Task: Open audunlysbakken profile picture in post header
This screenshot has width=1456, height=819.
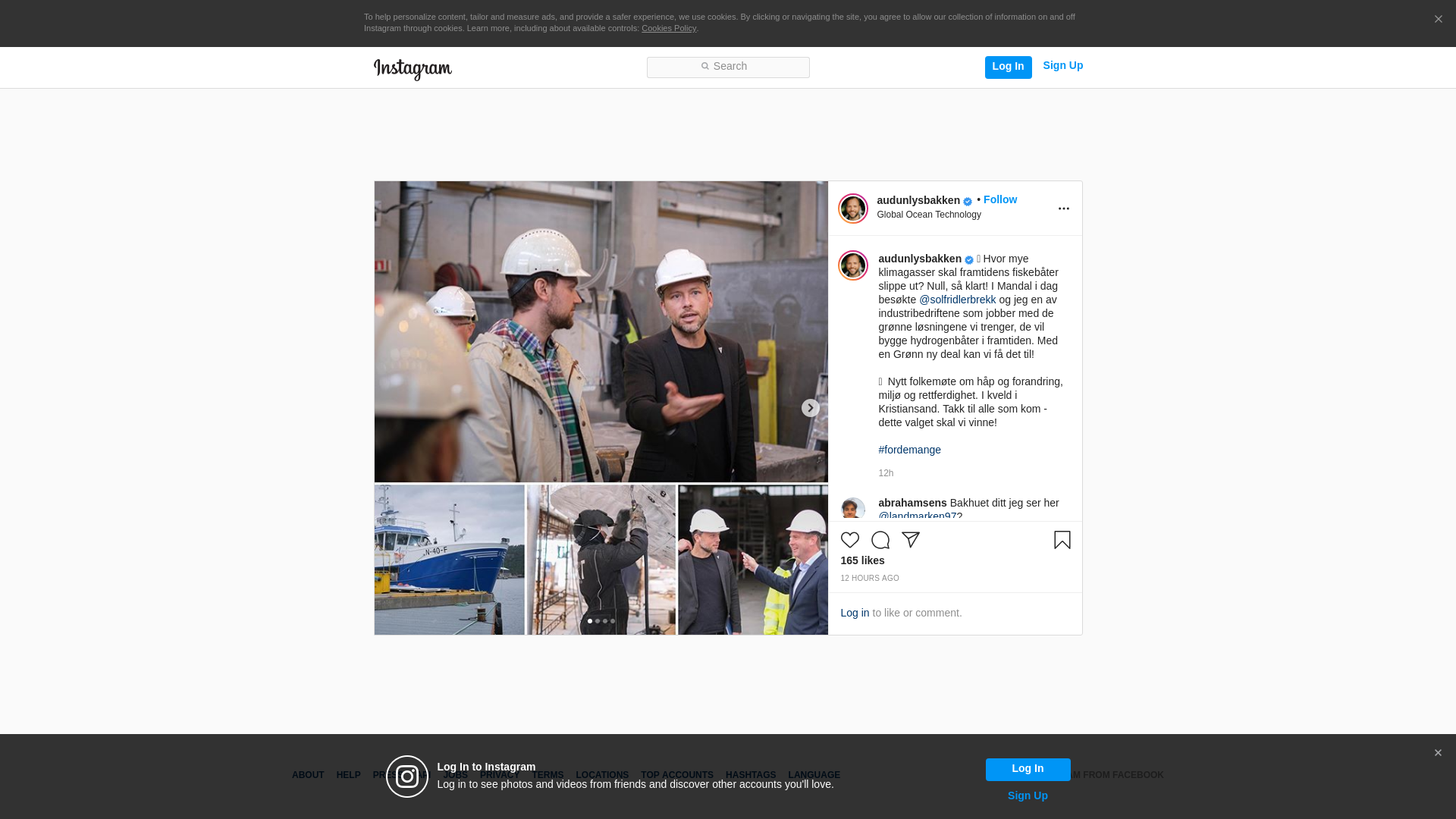Action: [852, 209]
